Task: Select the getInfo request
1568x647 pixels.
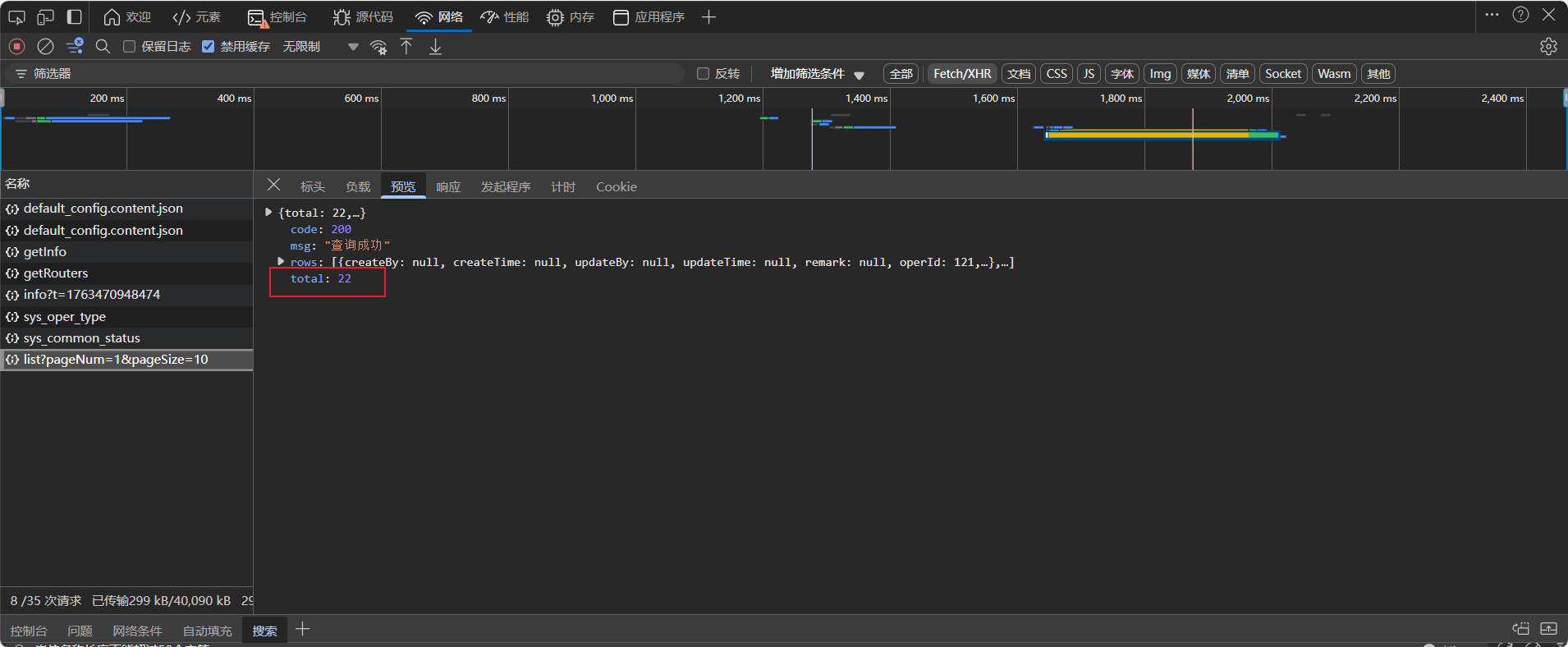Action: (x=126, y=251)
